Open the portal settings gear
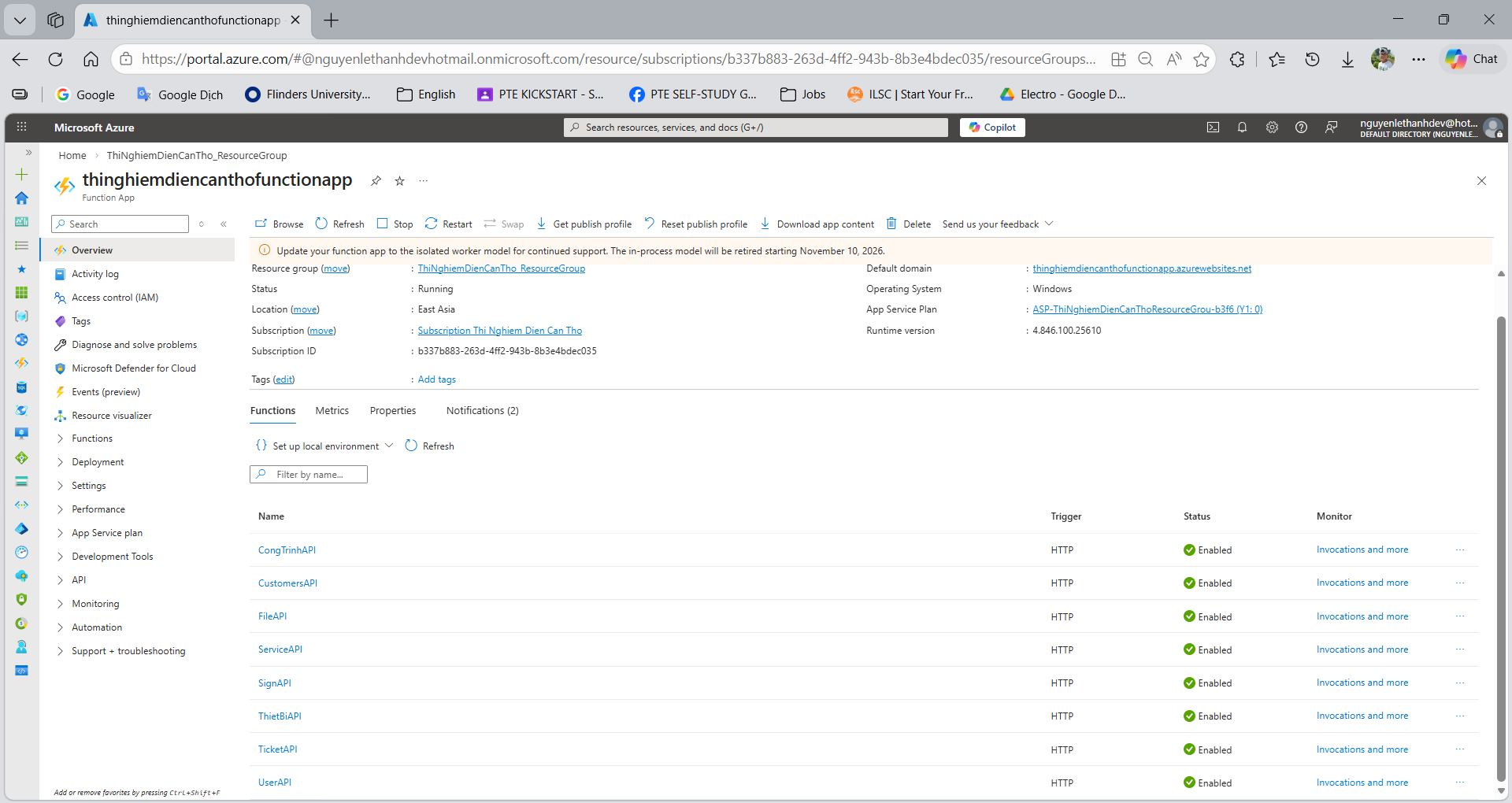The image size is (1512, 803). pos(1272,127)
